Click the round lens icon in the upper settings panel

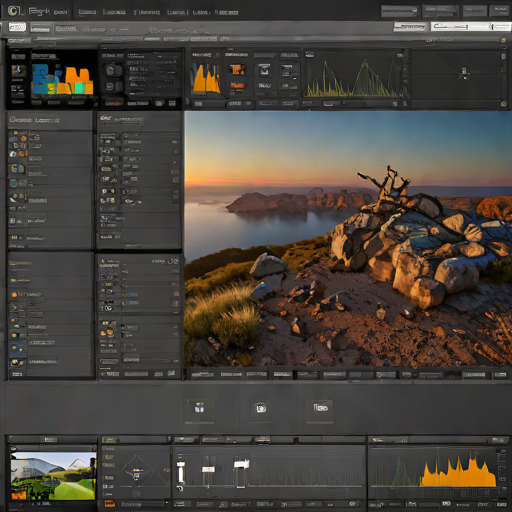pos(110,70)
